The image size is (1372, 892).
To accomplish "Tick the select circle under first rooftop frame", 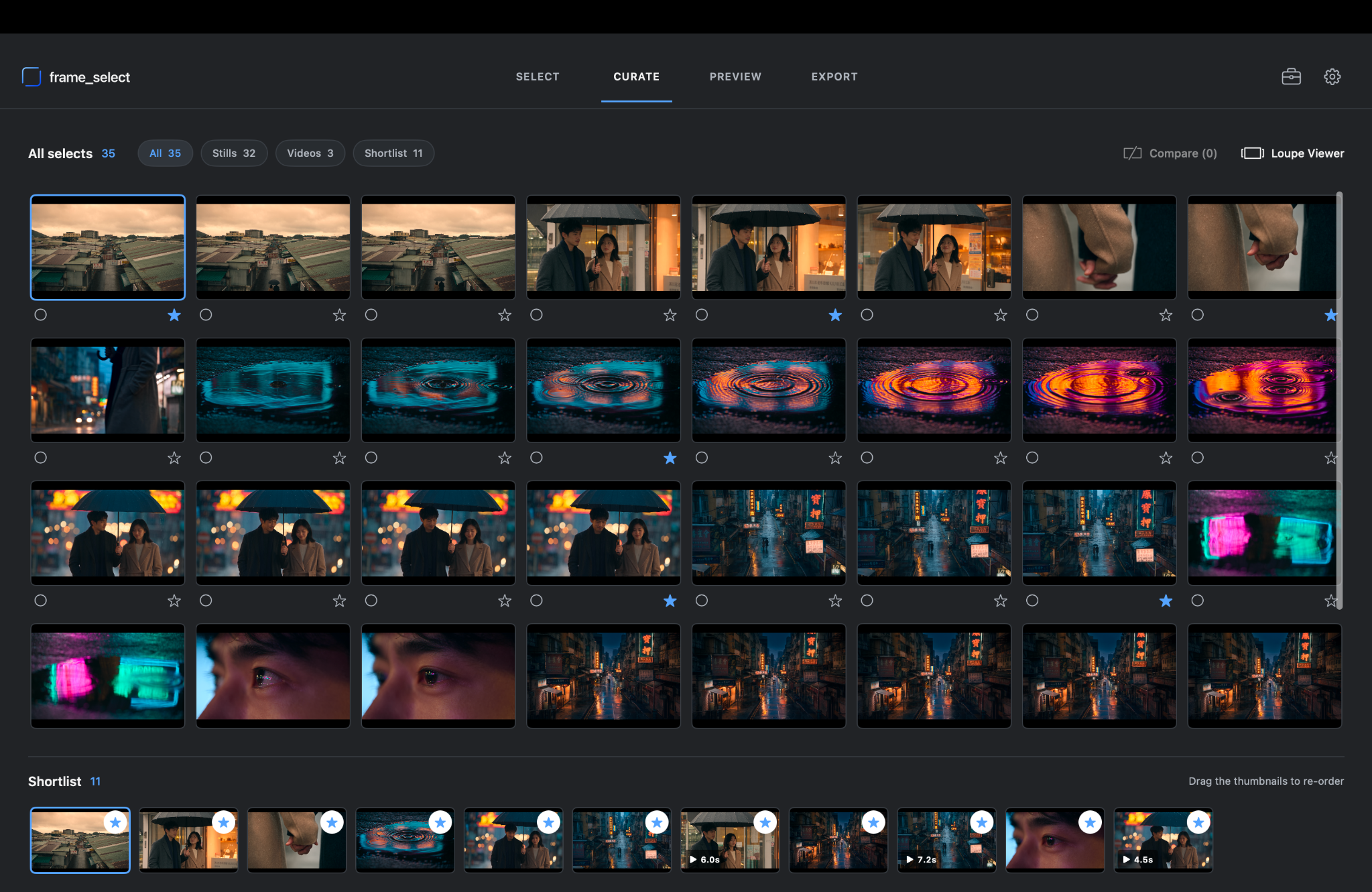I will [x=41, y=315].
